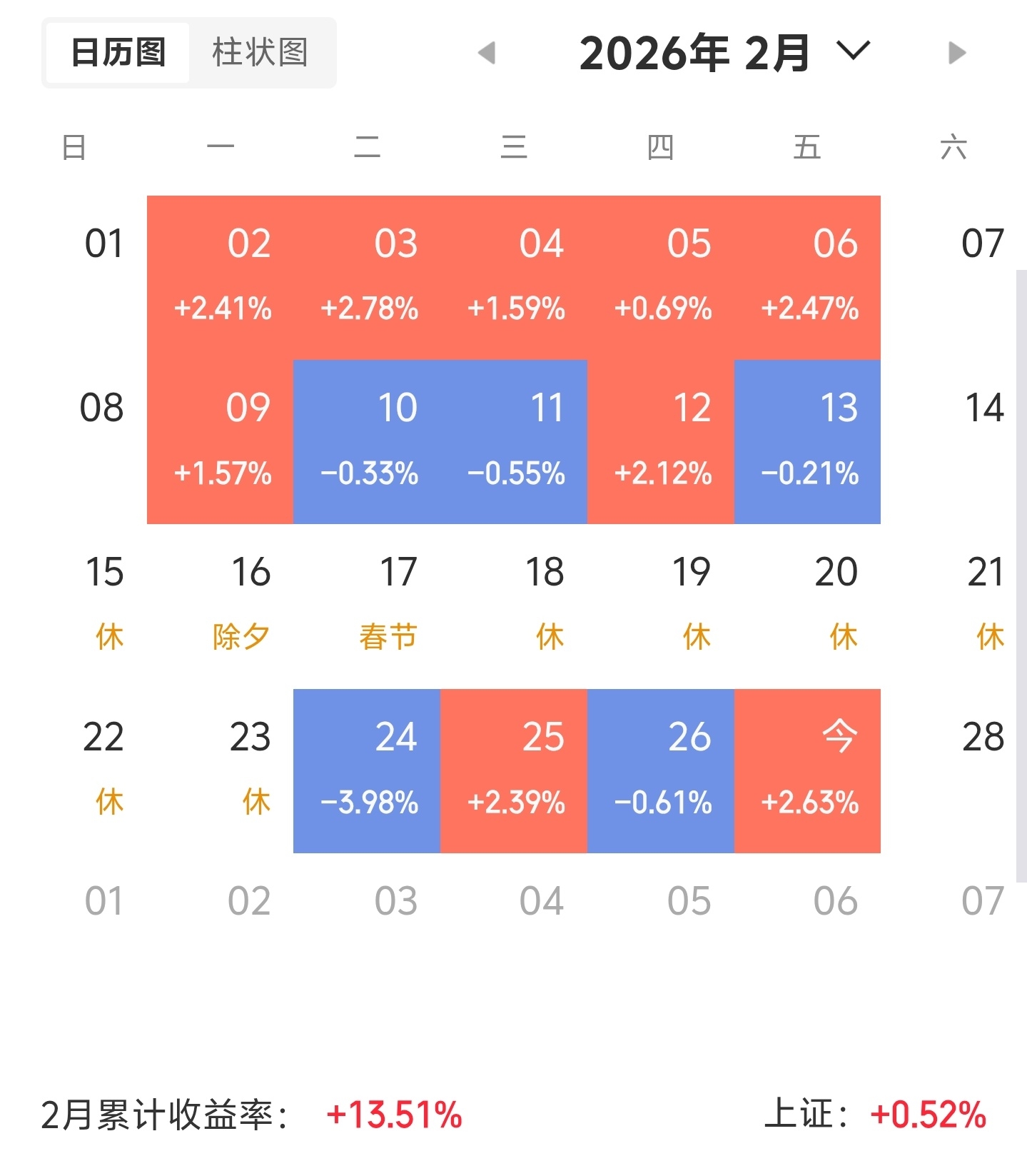Select February 24 cell showing −3.98%

(x=367, y=770)
